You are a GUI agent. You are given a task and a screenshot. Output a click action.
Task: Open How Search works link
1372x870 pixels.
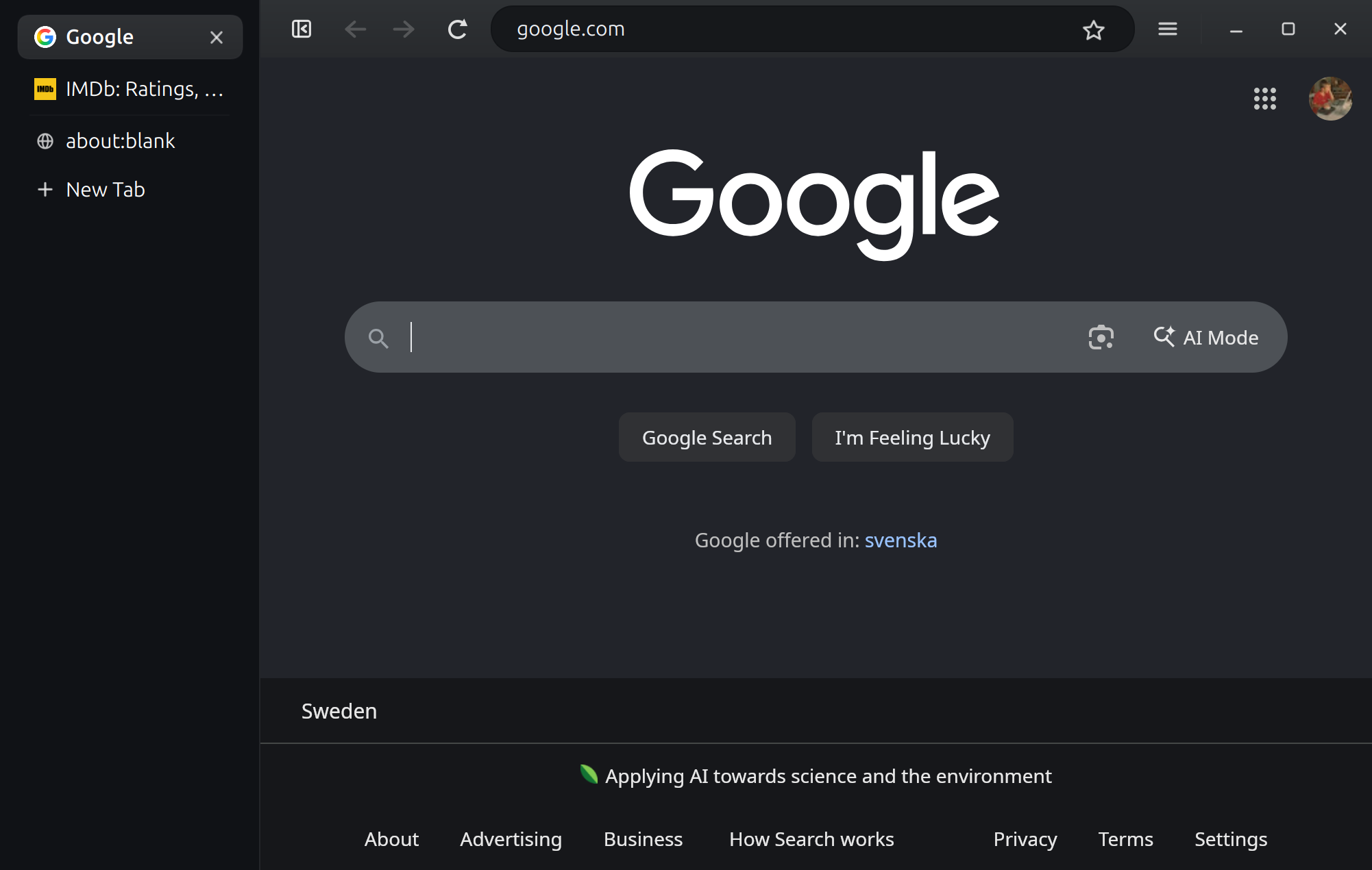pos(811,839)
